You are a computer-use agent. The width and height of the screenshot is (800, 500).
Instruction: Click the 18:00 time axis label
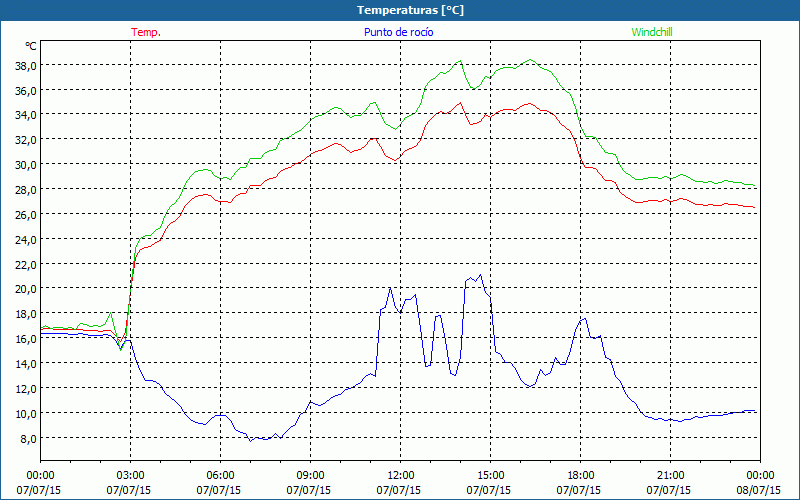point(581,476)
